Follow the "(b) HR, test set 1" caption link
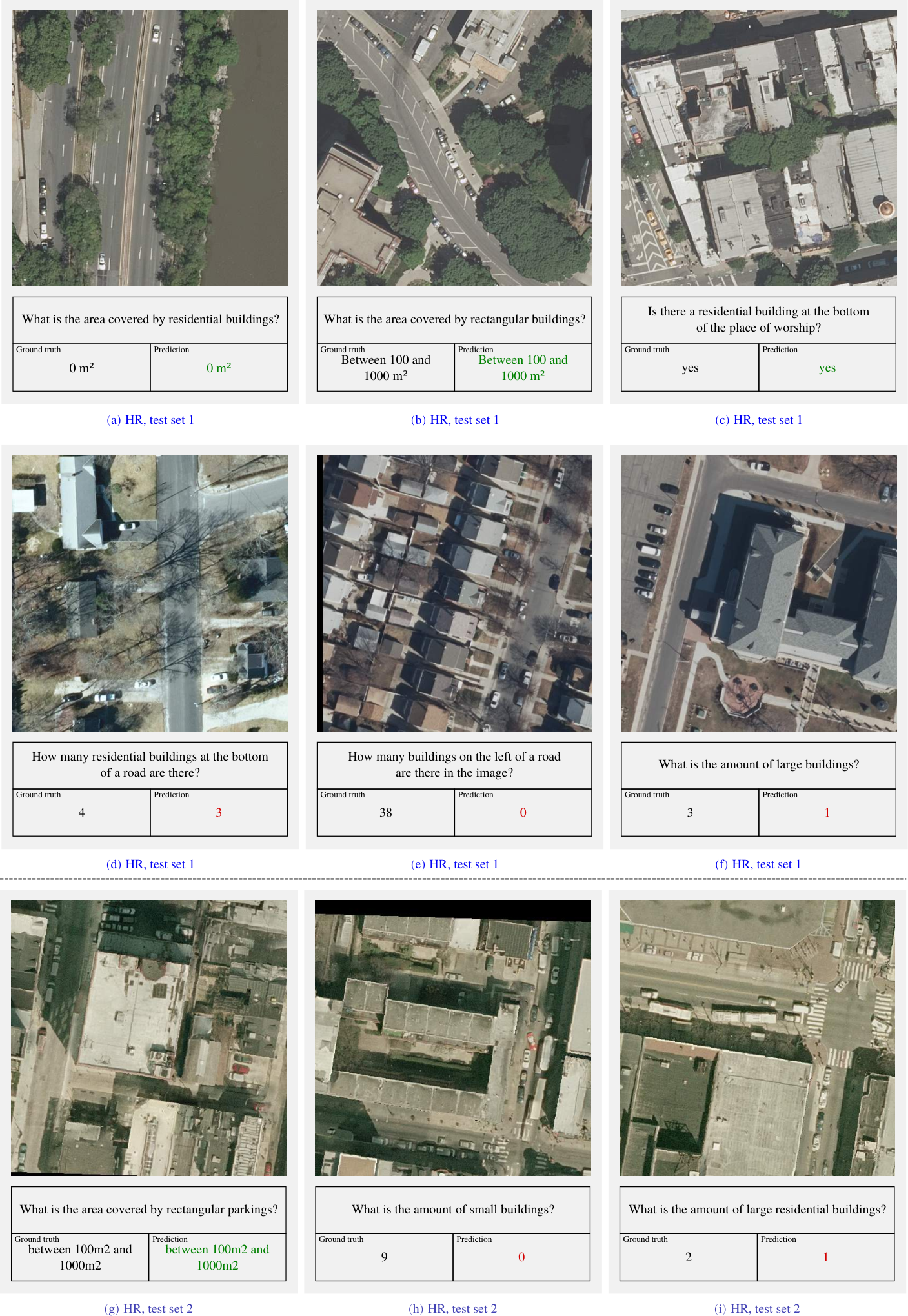The width and height of the screenshot is (908, 1316). pyautogui.click(x=455, y=420)
